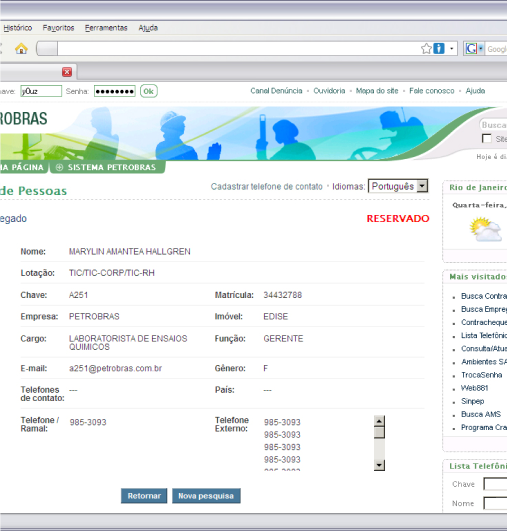Screen dimensions: 507x531
Task: Click the Google search engine icon
Action: (x=471, y=49)
